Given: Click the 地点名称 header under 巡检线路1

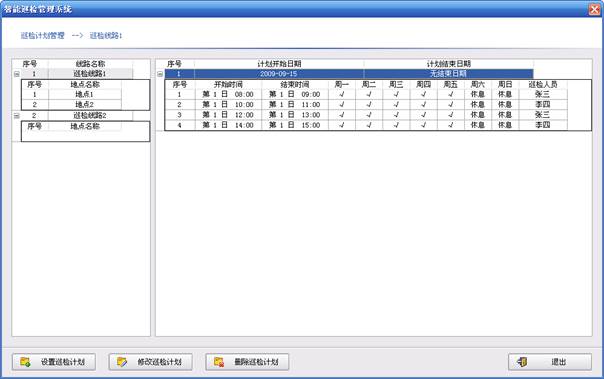Looking at the screenshot, I should (x=85, y=84).
